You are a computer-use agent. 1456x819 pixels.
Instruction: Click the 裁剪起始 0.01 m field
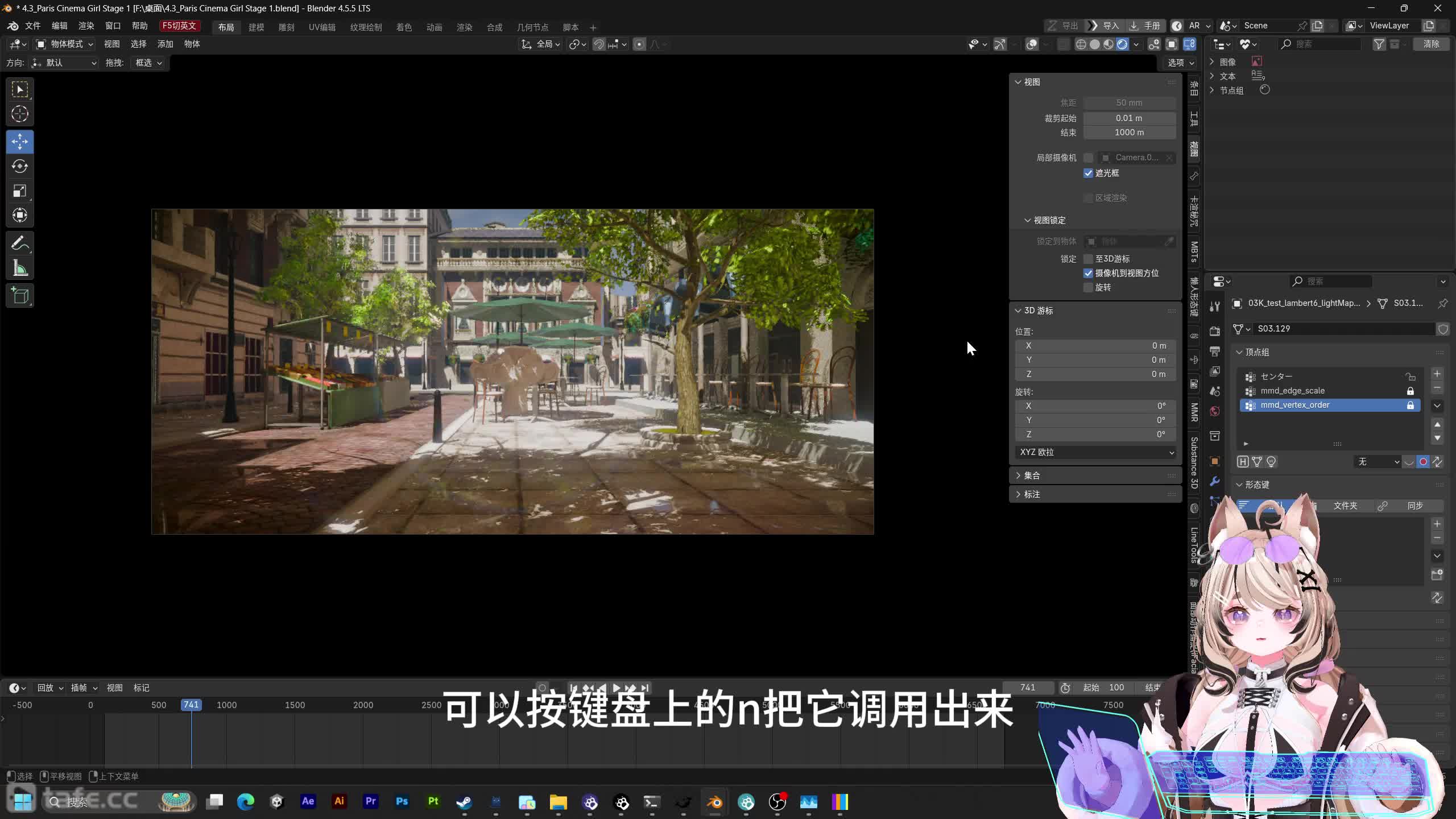tap(1130, 118)
